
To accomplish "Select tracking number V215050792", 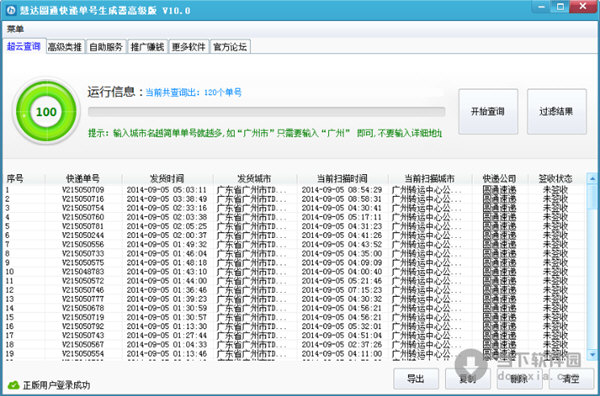I will [x=83, y=326].
